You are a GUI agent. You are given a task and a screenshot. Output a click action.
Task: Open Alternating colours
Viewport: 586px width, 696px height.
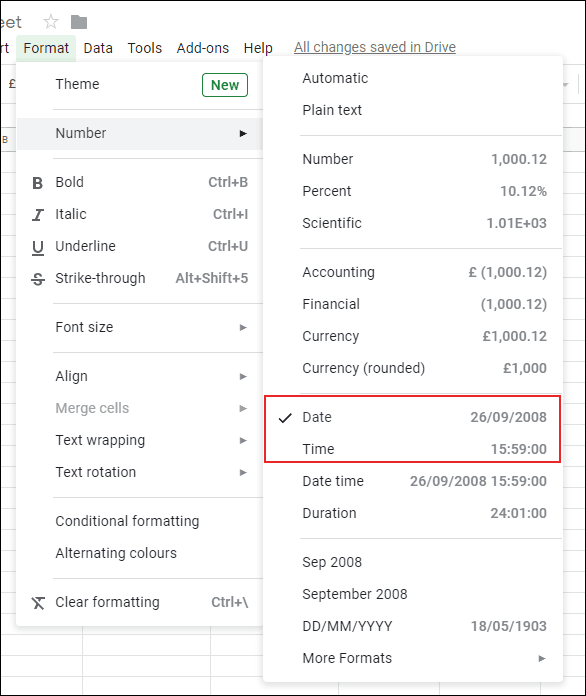(140, 553)
